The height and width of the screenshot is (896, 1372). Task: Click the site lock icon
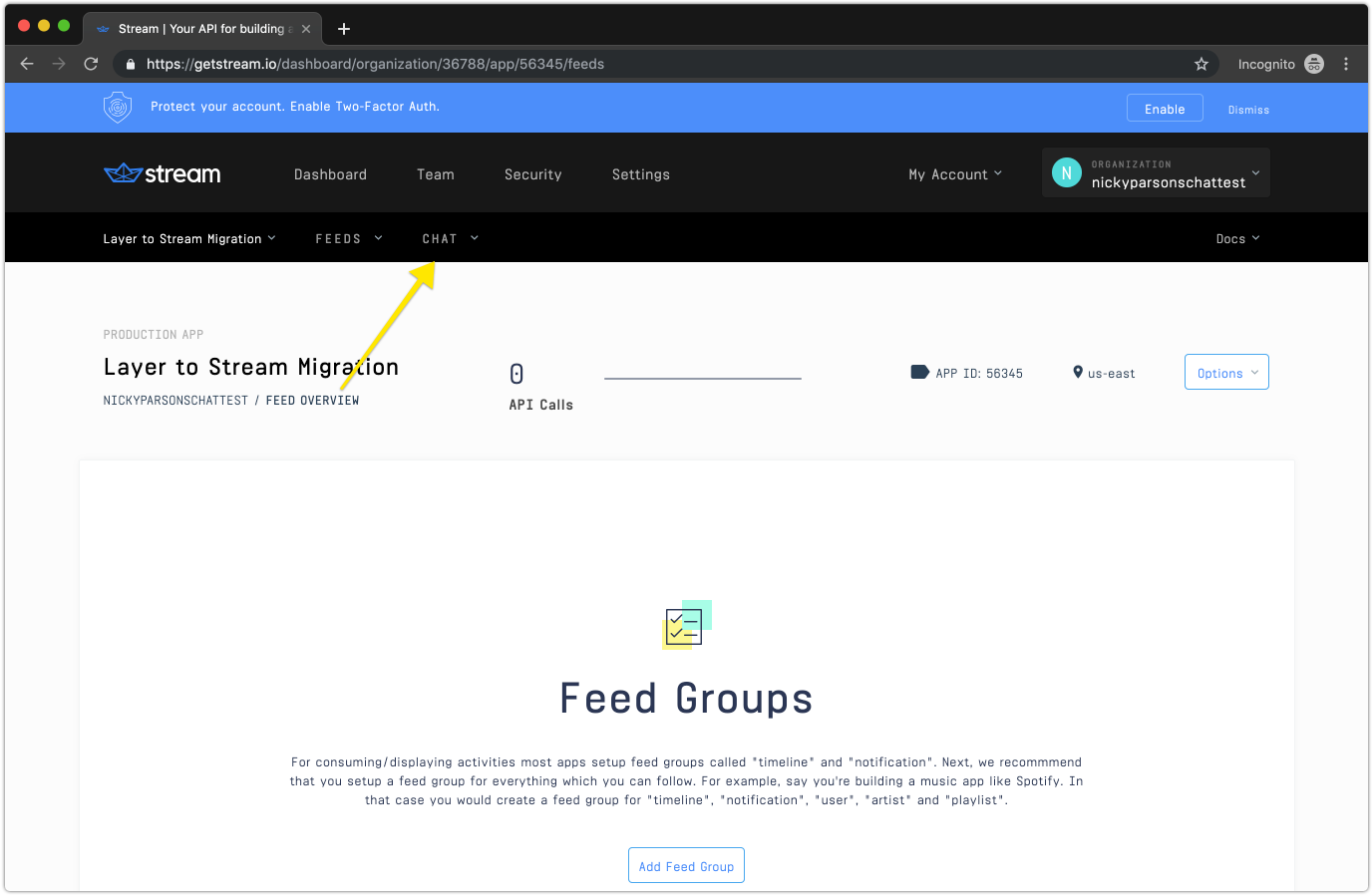point(130,64)
